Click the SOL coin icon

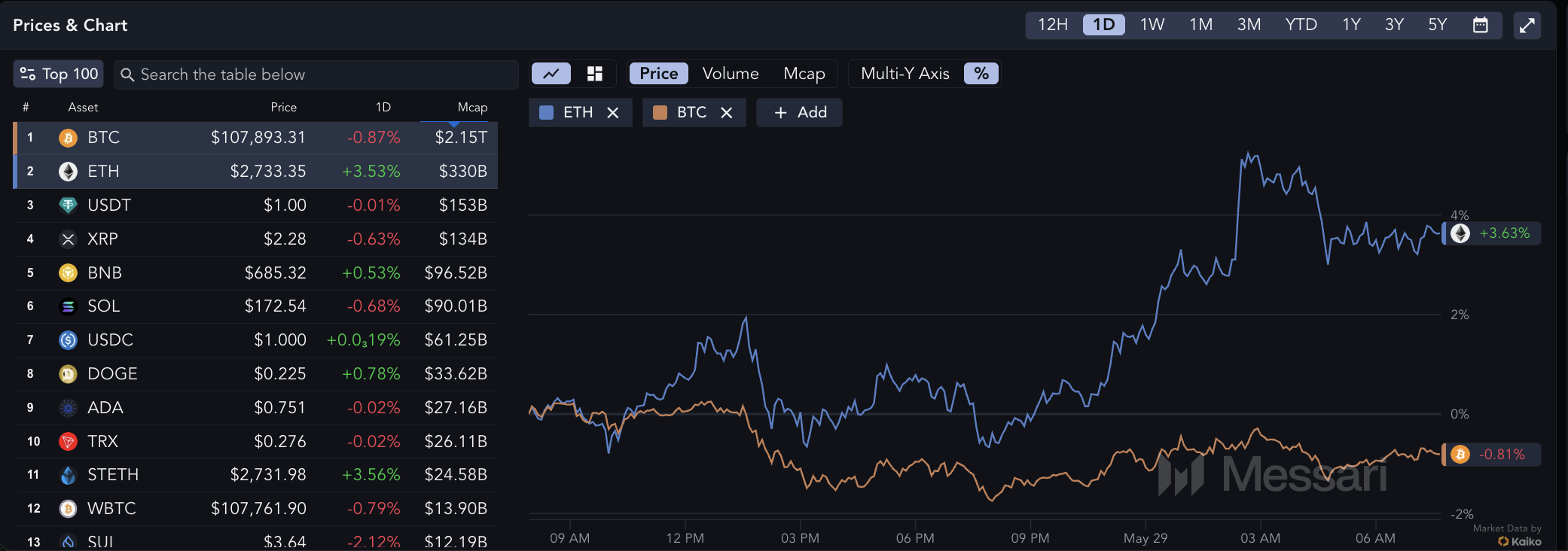click(x=68, y=306)
